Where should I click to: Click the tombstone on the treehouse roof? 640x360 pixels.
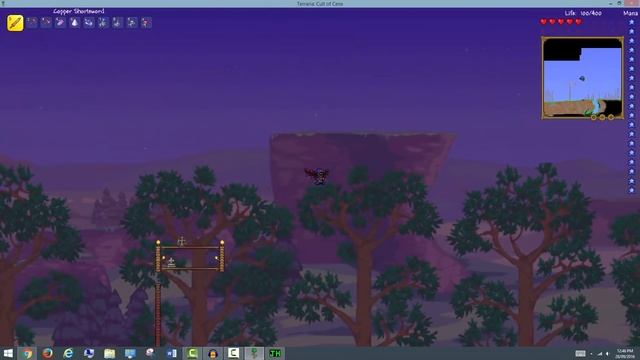181,242
